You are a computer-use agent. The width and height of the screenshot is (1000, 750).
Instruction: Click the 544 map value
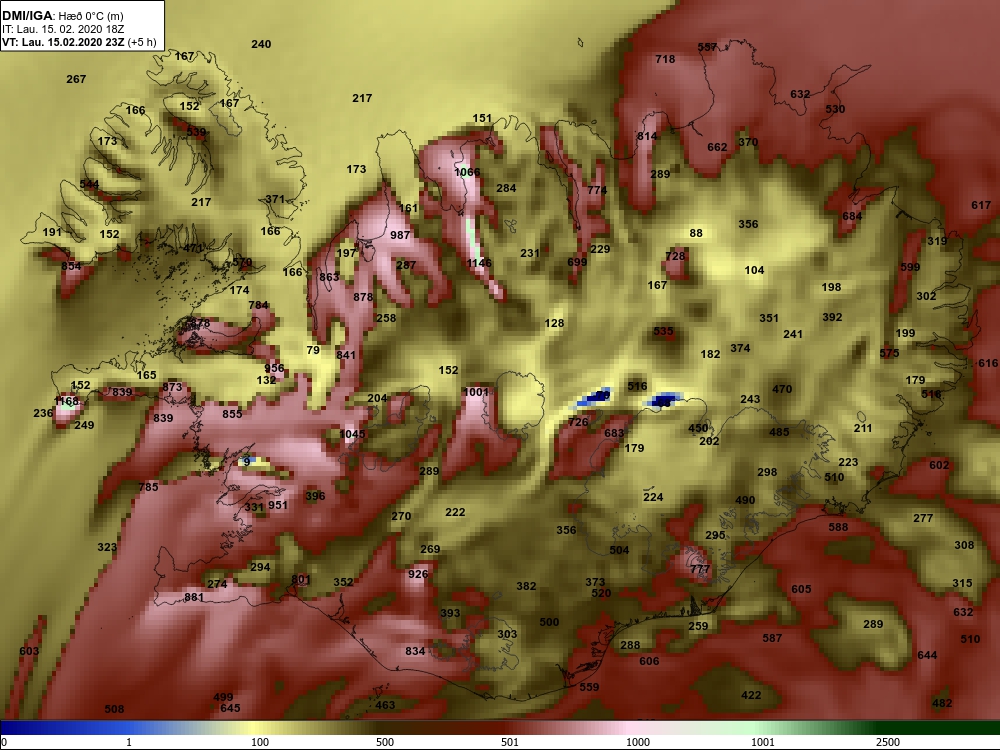[89, 184]
